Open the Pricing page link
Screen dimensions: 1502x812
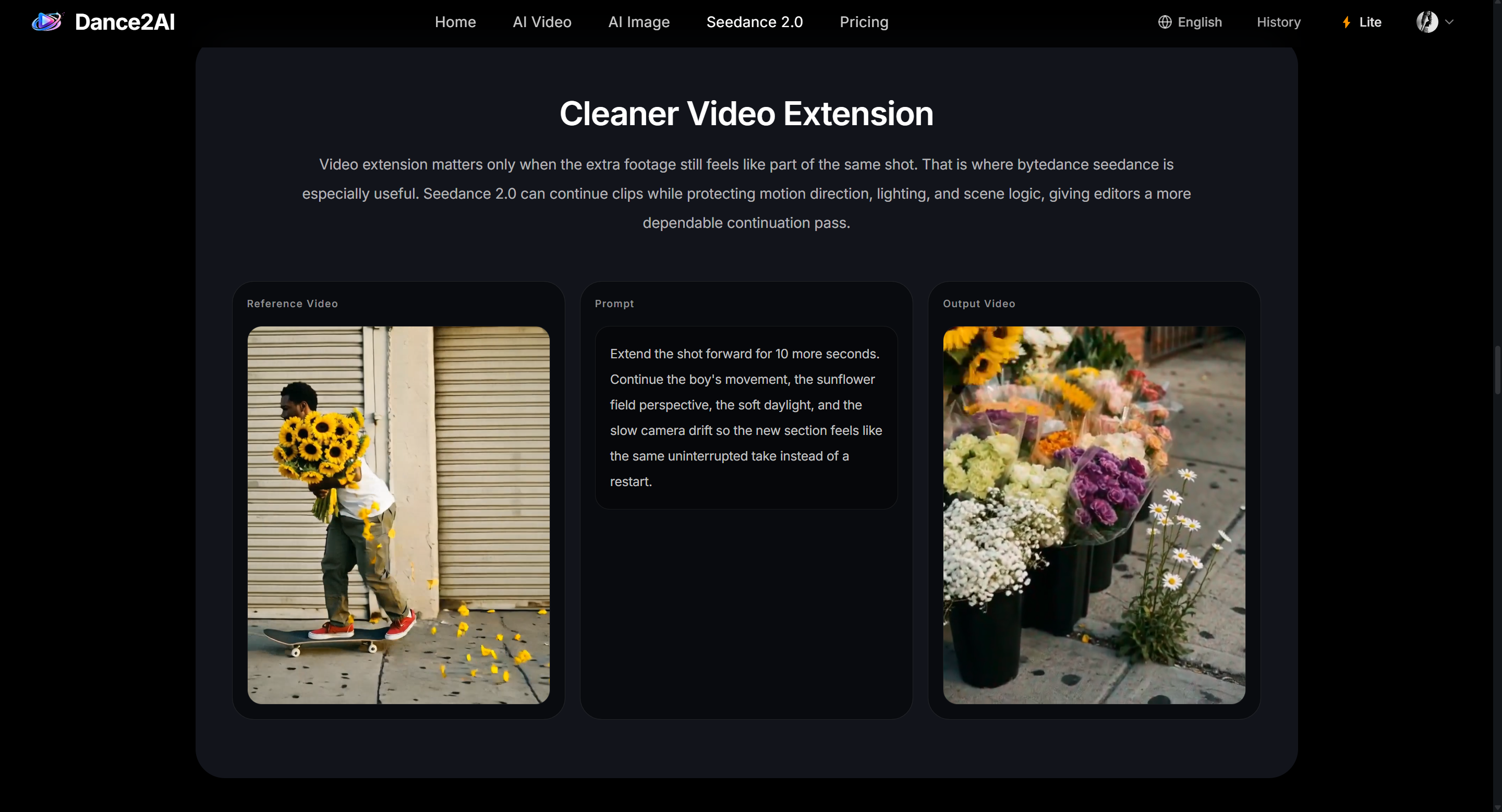[864, 22]
